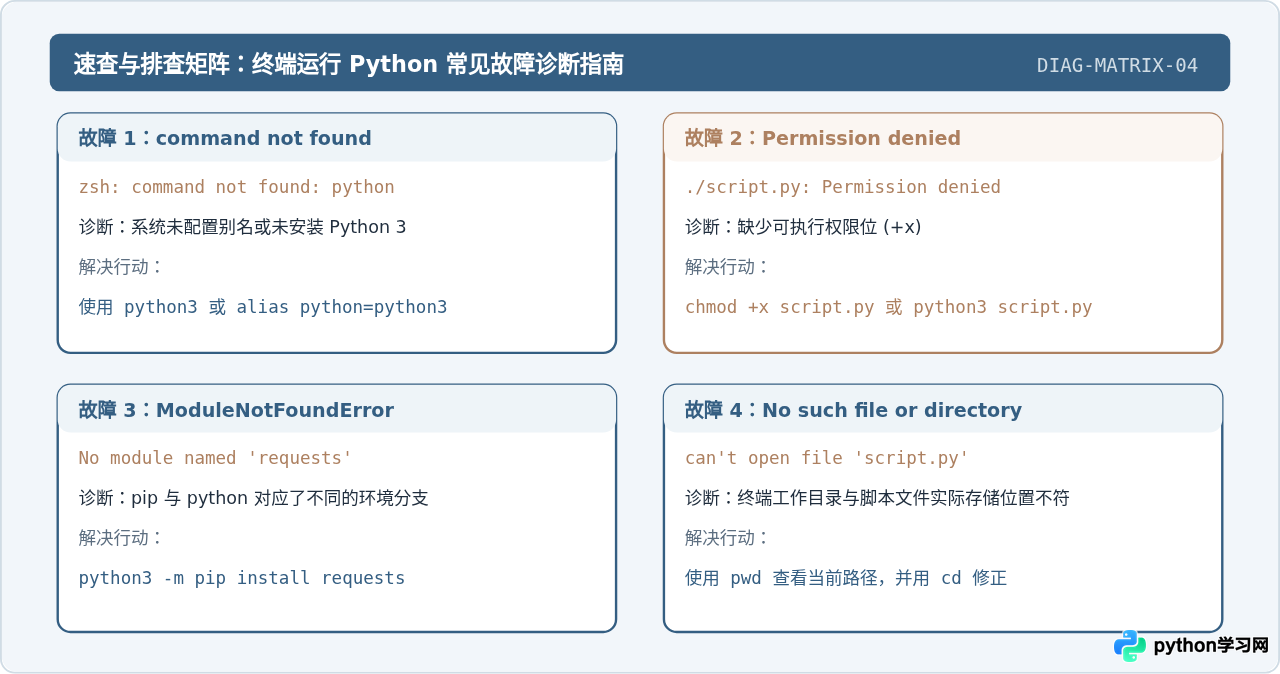
Task: Select the '故障 2：Permission denied' header
Action: (x=943, y=138)
